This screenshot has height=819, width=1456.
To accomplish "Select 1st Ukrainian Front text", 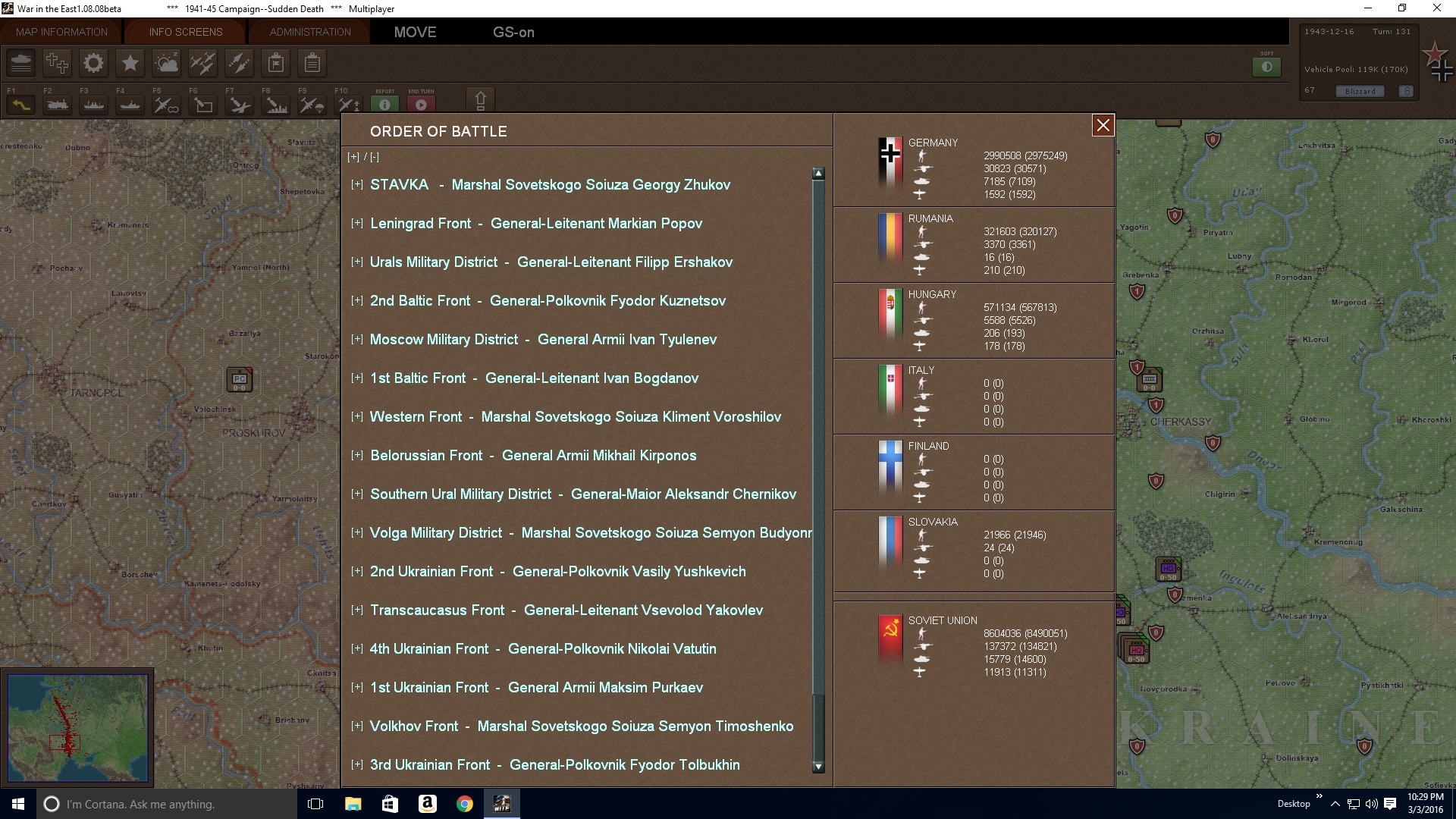I will (429, 688).
